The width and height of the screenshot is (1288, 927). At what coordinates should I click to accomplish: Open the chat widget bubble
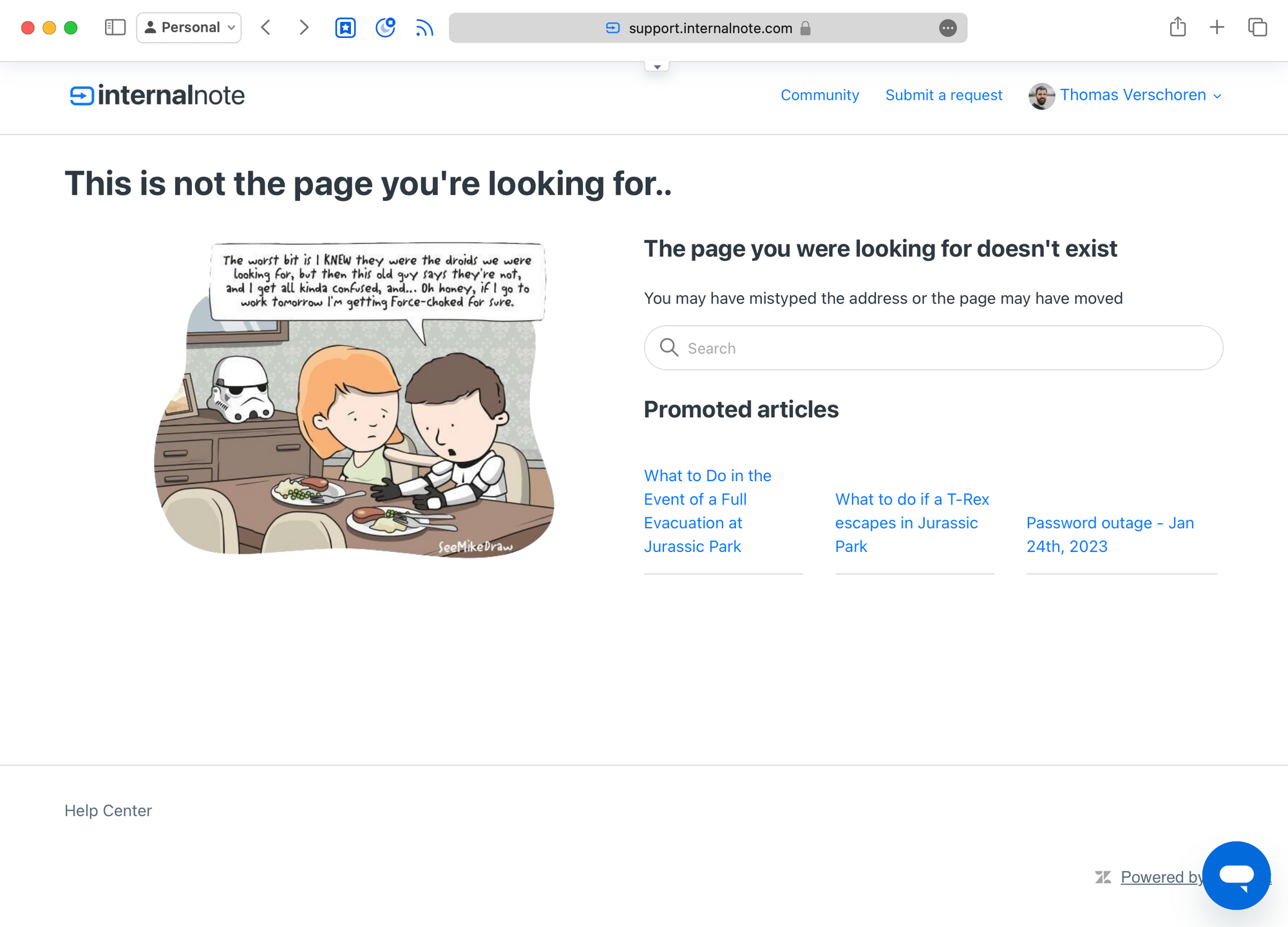(1236, 875)
